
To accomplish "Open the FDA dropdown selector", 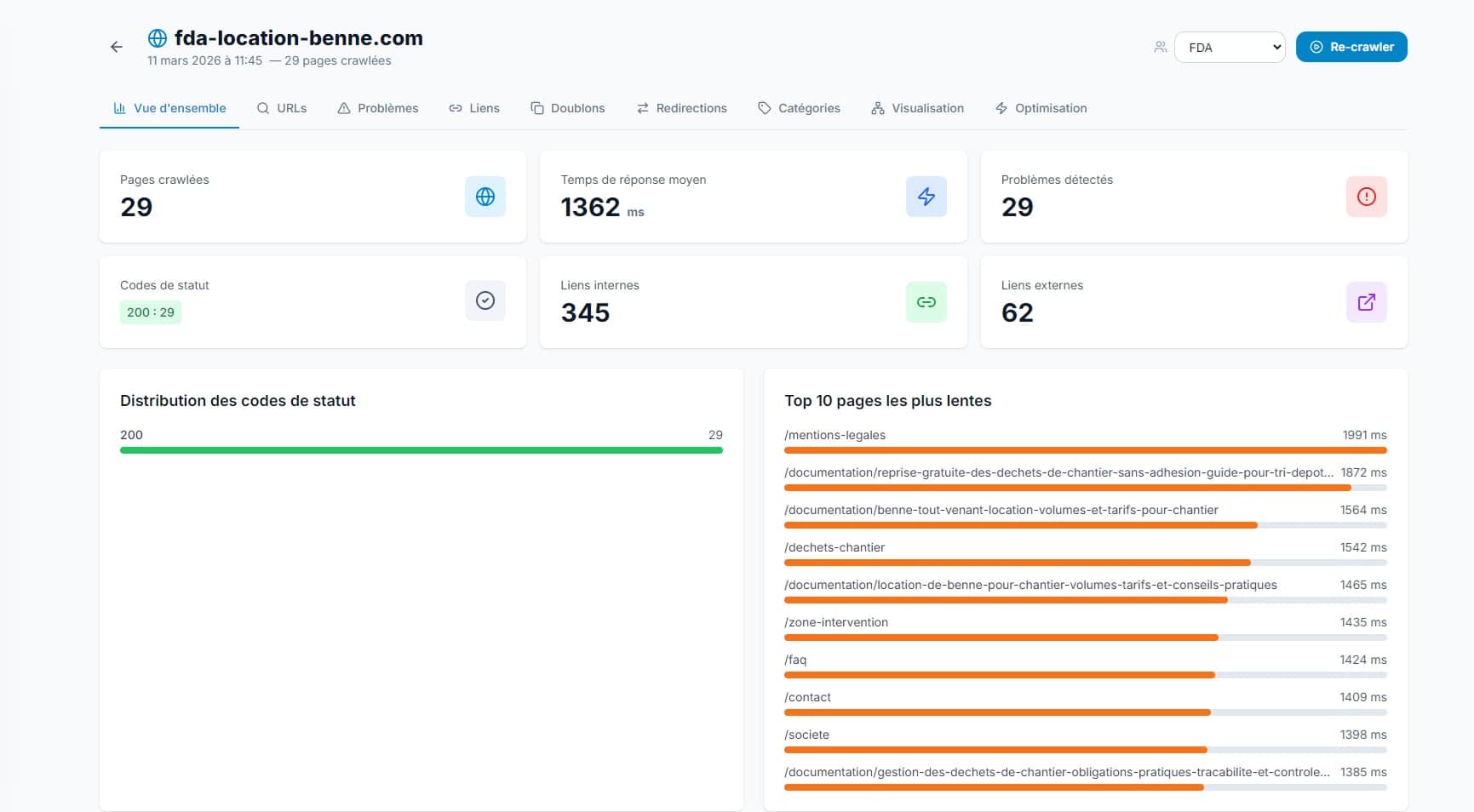I will 1230,47.
